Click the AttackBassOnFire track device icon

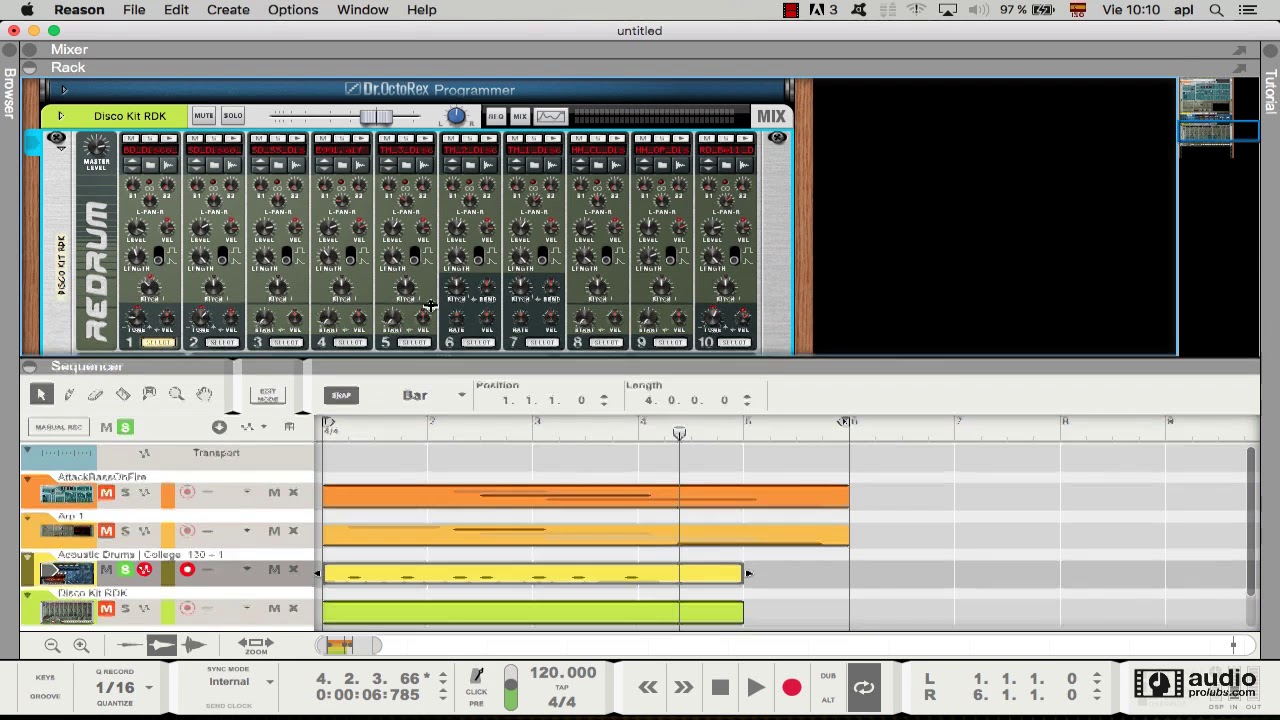67,493
